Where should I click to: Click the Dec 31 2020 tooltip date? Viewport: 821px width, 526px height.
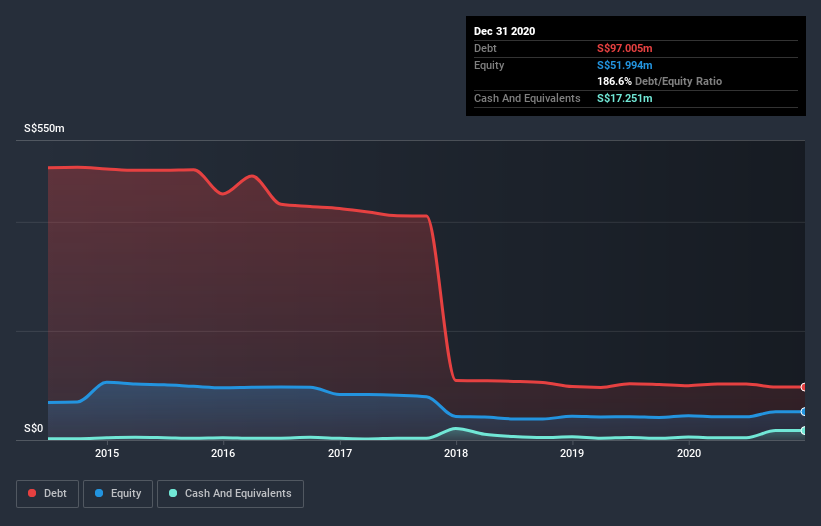504,31
